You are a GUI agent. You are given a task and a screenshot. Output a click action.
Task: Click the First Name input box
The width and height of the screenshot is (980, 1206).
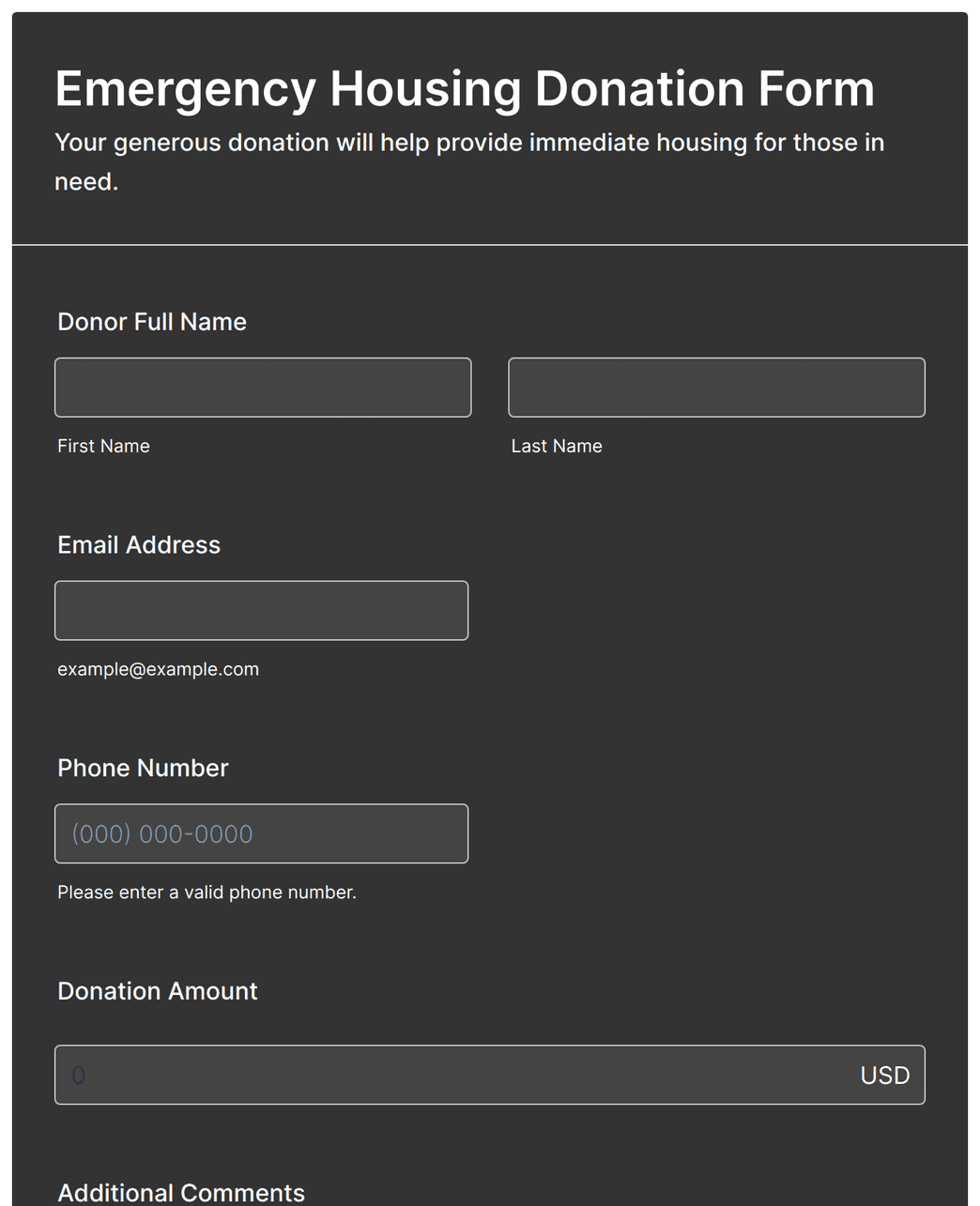click(263, 387)
